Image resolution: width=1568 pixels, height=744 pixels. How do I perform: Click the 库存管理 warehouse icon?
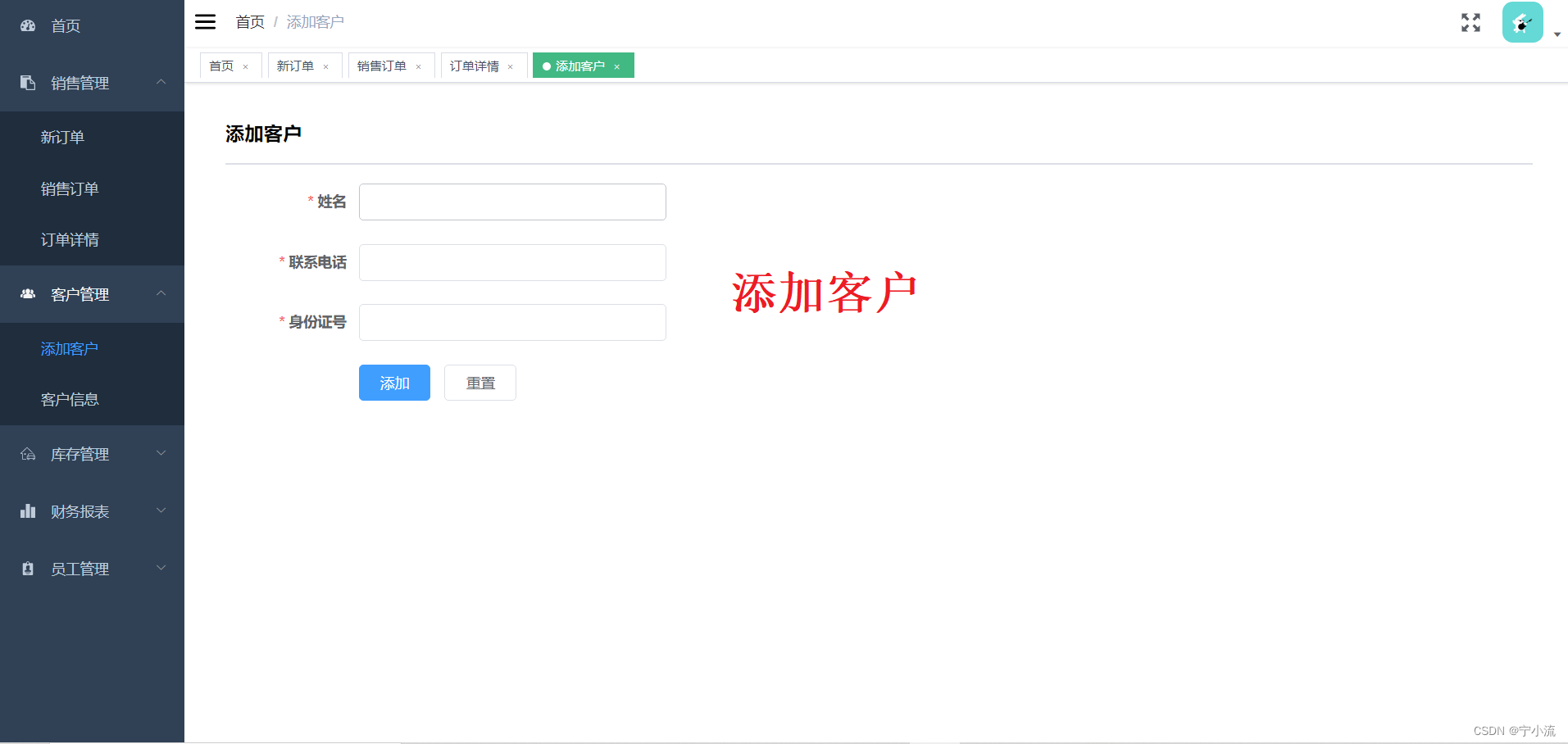point(28,454)
